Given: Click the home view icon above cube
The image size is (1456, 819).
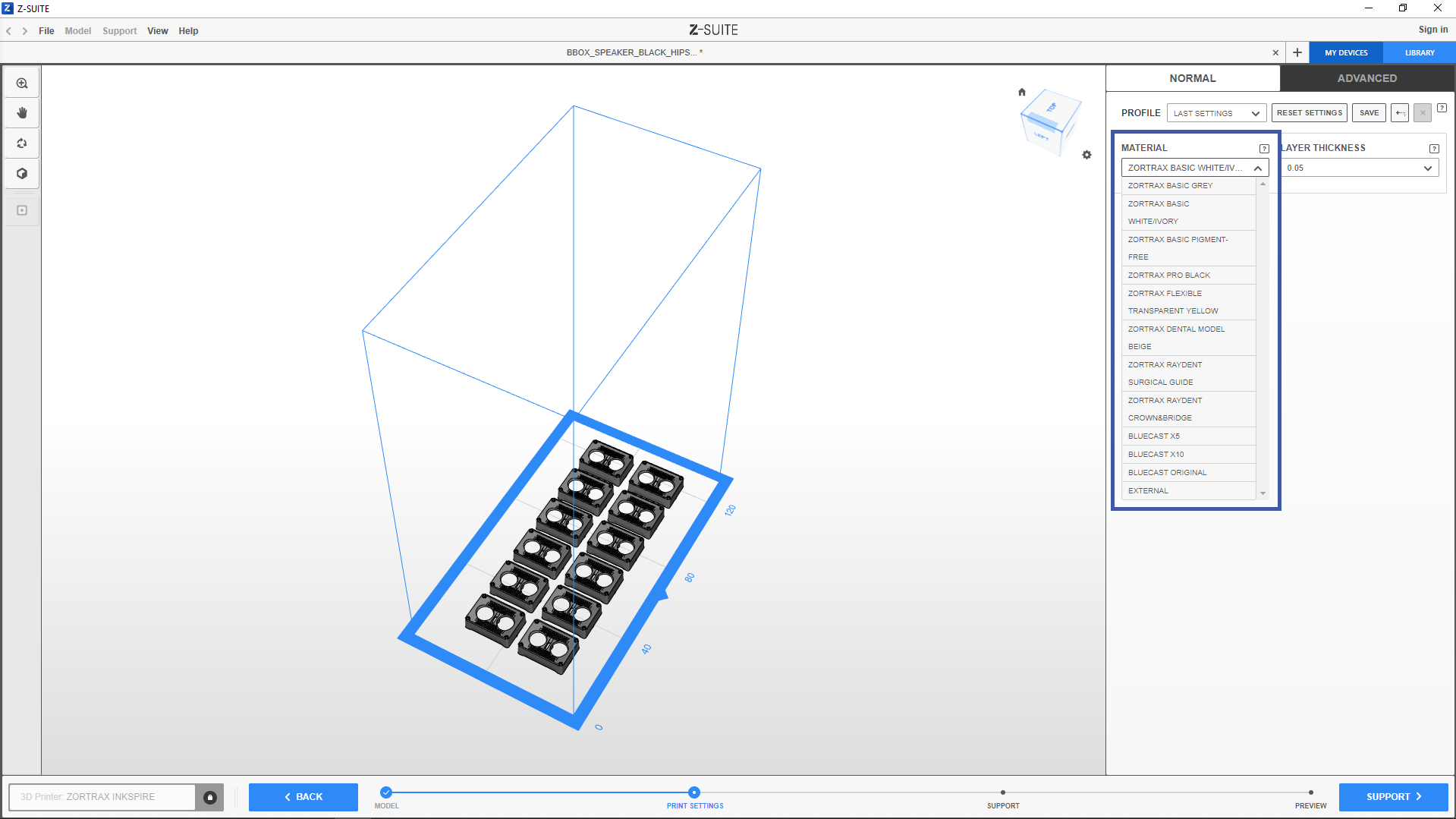Looking at the screenshot, I should pos(1022,93).
